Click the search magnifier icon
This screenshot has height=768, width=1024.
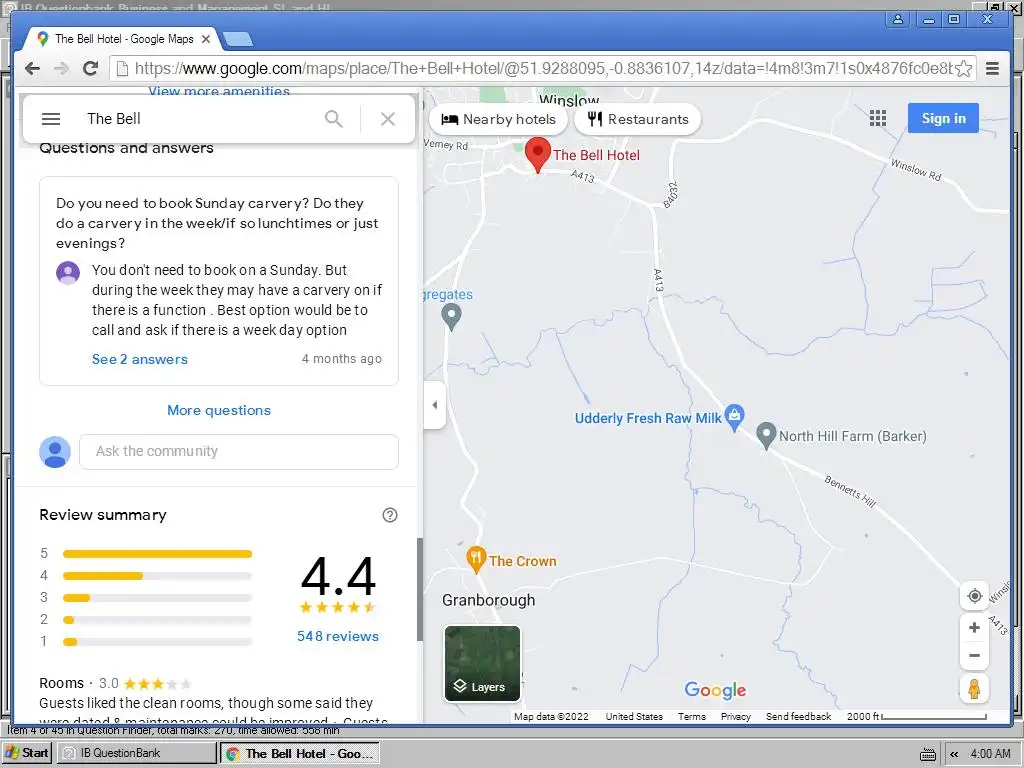point(334,119)
